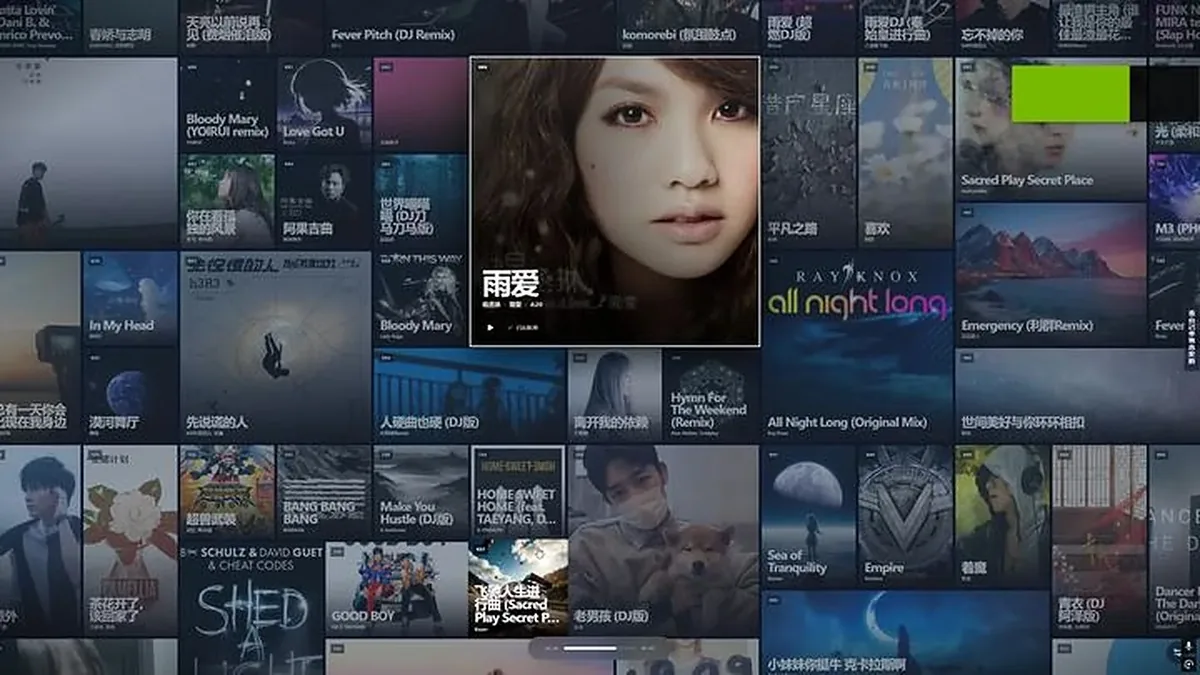Open the Sacred Play Secret Place tile
The width and height of the screenshot is (1200, 675).
point(1051,127)
